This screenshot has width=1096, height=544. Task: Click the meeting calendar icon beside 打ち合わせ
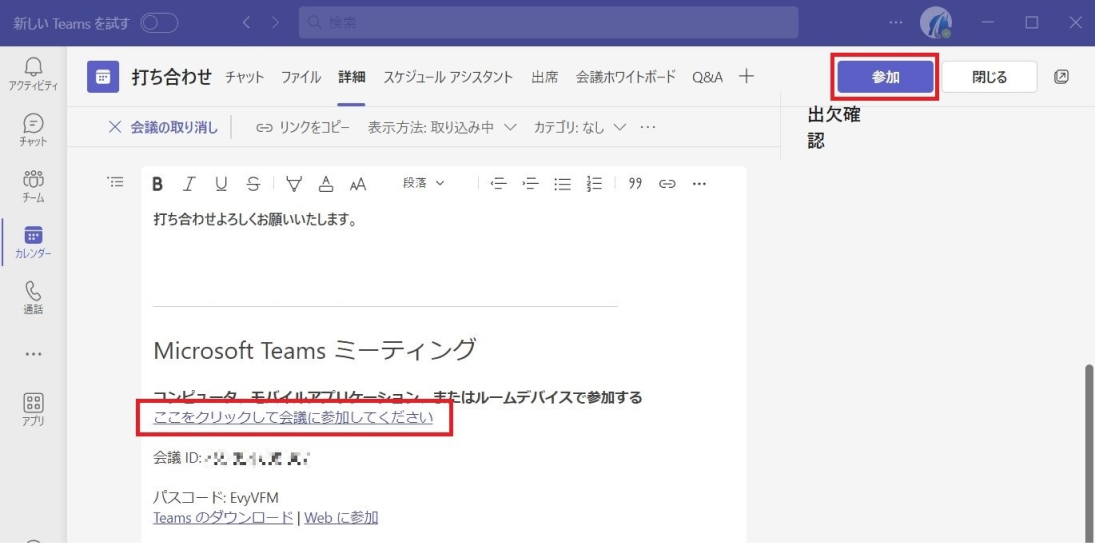(103, 77)
